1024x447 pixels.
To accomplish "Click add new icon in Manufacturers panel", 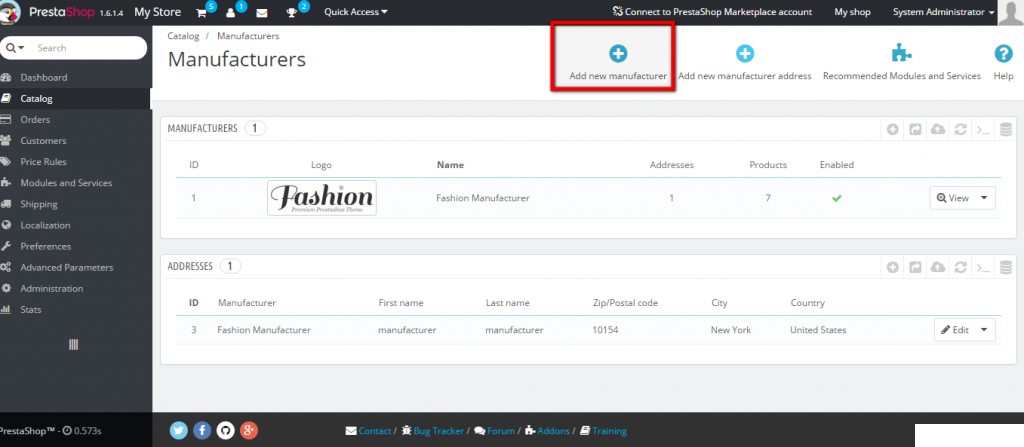I will [893, 129].
